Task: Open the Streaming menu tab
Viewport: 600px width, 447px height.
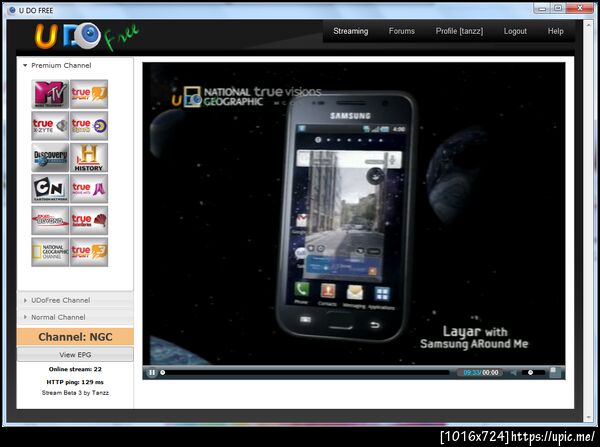Action: tap(351, 31)
